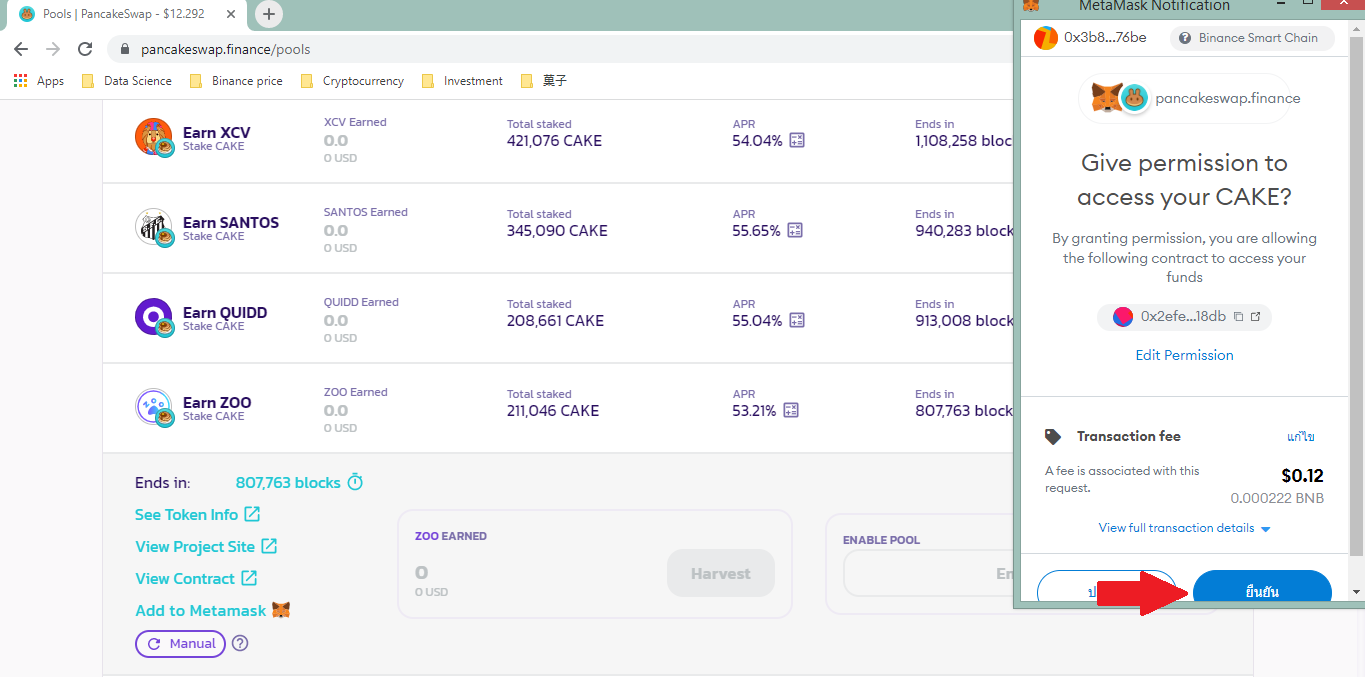
Task: Open the 0x2efe...18db contract in block explorer
Action: click(1256, 317)
